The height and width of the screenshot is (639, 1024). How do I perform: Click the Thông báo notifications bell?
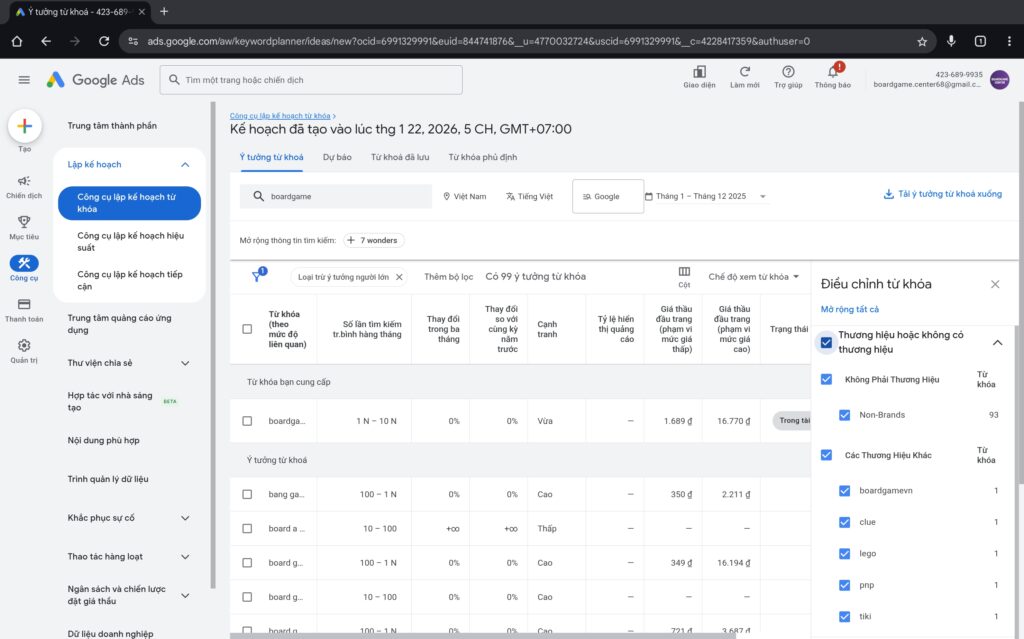(832, 73)
